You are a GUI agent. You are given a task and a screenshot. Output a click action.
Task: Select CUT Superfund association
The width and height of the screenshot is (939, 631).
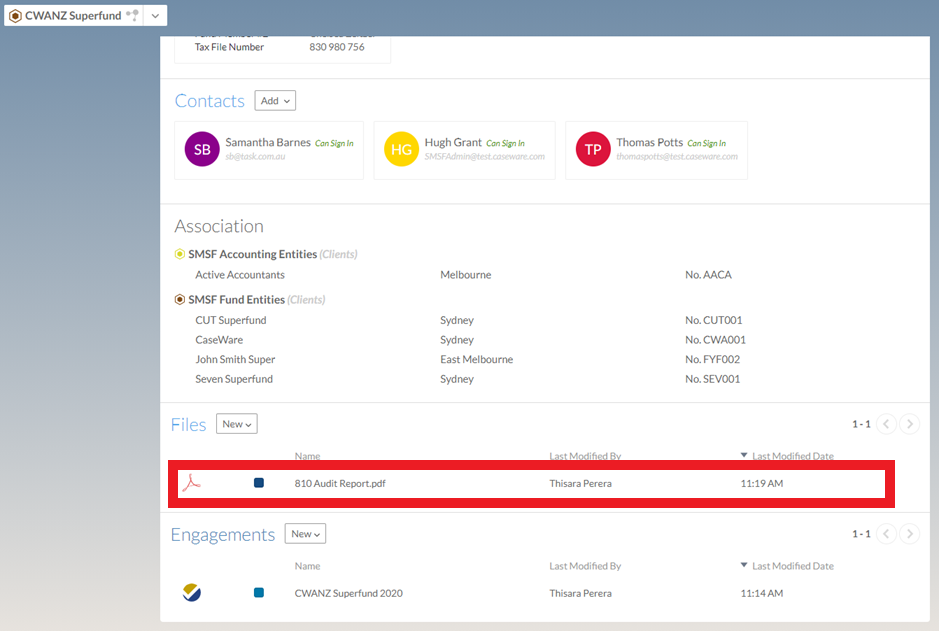click(x=231, y=320)
